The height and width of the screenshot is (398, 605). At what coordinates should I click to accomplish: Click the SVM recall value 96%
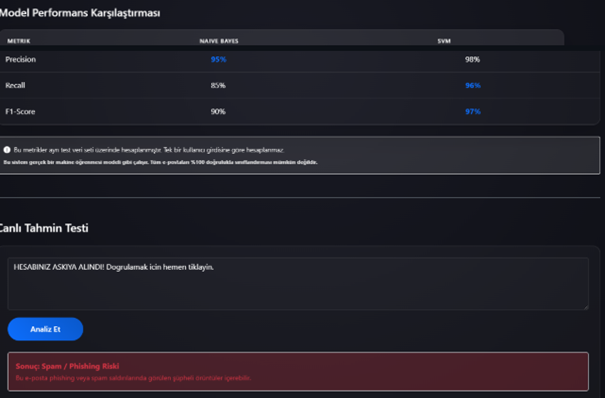[x=473, y=85]
